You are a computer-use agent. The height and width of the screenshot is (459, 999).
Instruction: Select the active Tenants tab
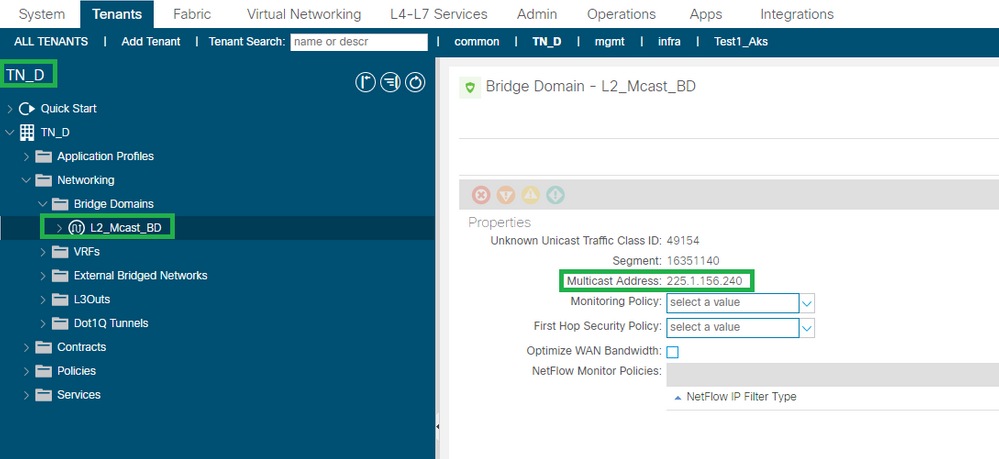(x=117, y=14)
